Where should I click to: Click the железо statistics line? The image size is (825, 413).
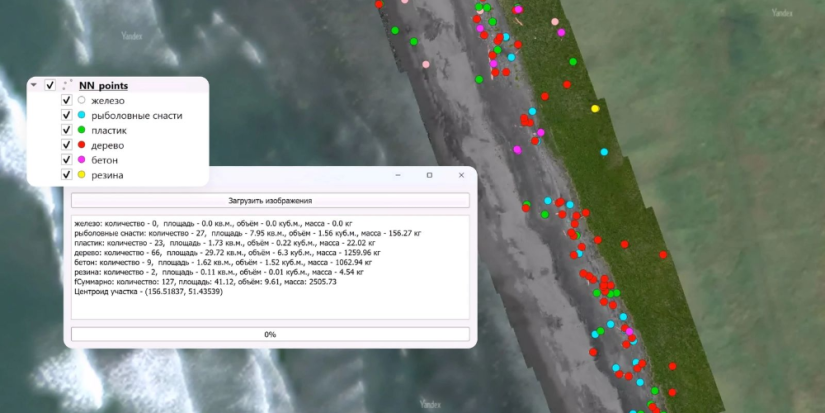point(213,223)
